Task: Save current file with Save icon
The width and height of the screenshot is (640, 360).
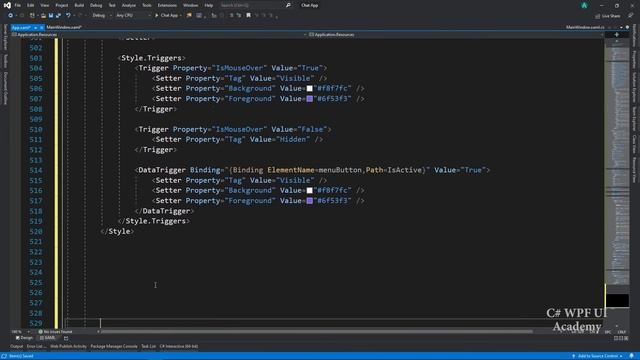Action: (51, 16)
